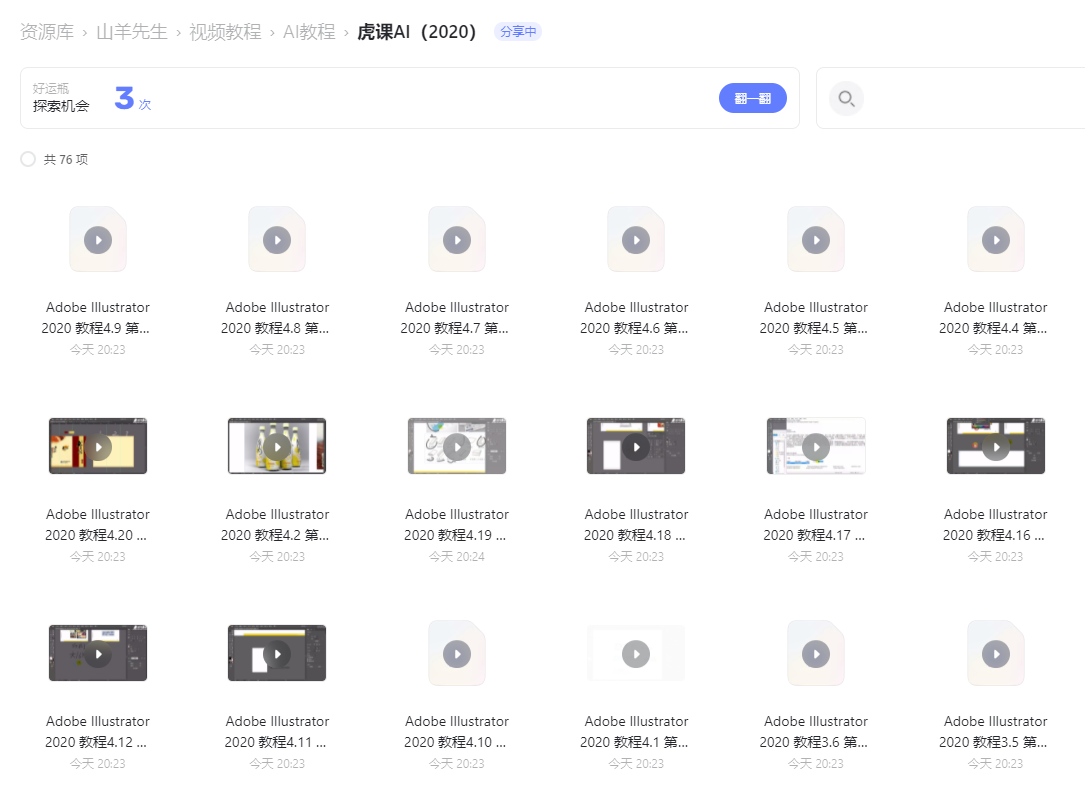Go to 资源库 in the breadcrumb
The image size is (1085, 793).
tap(47, 32)
